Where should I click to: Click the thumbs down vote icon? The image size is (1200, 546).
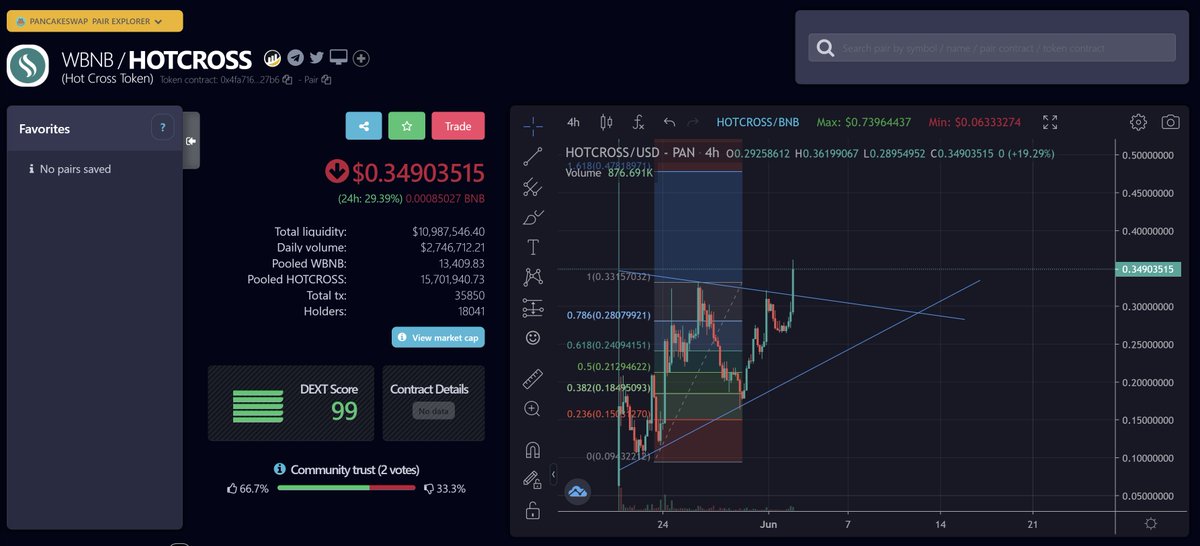(x=430, y=489)
